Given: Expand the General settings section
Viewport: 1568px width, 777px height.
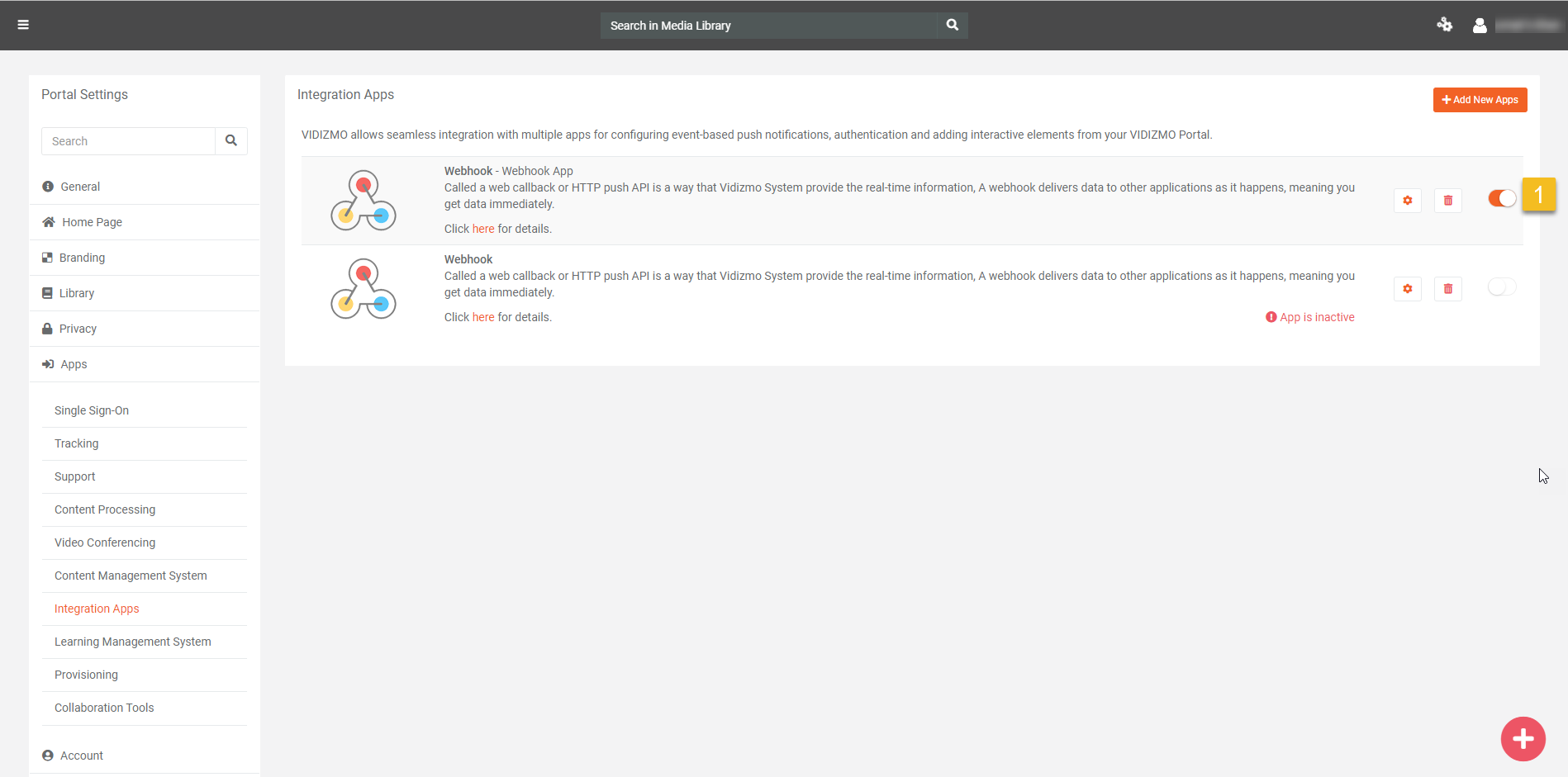Looking at the screenshot, I should [x=80, y=187].
